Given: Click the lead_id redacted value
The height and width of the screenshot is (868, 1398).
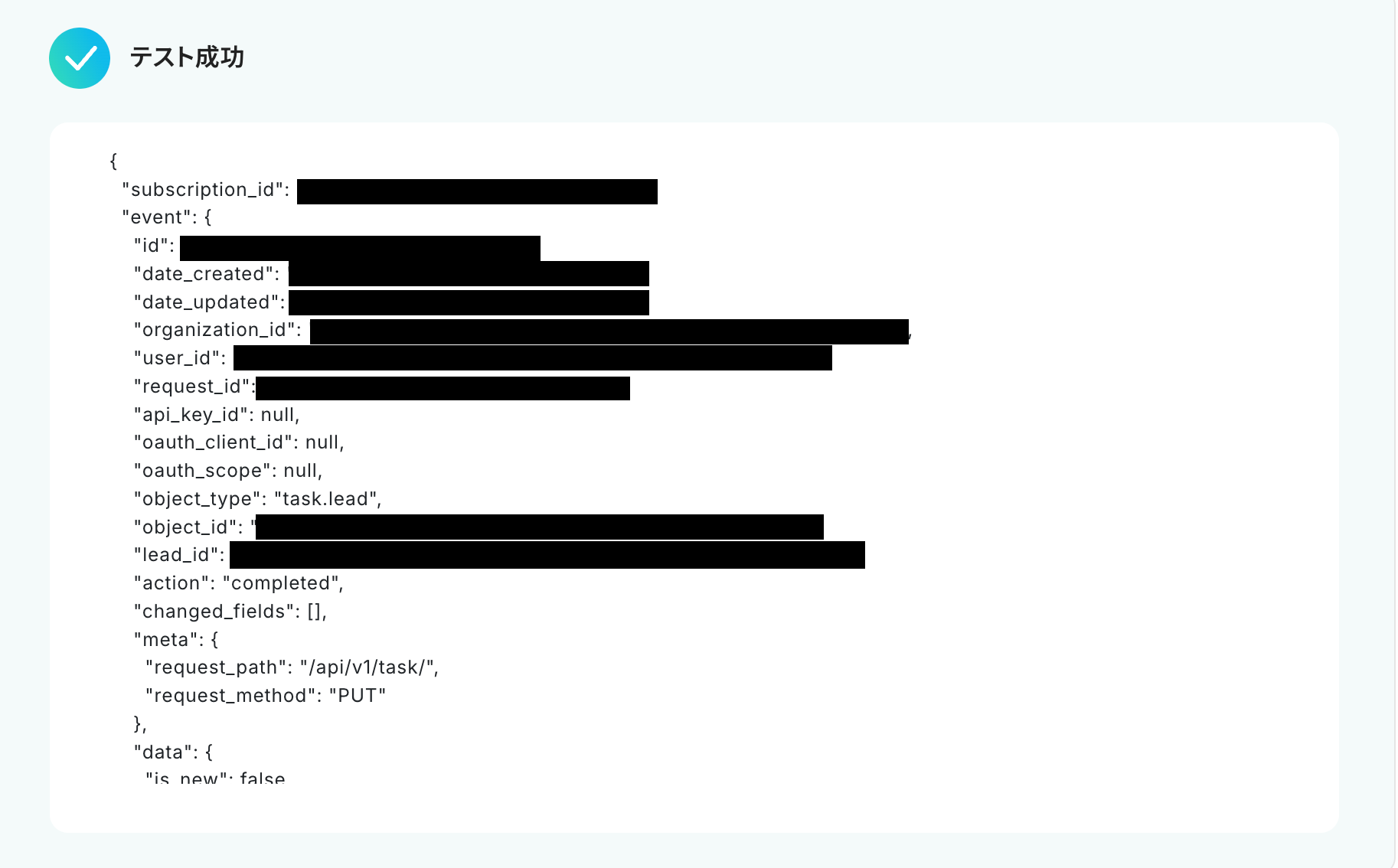Looking at the screenshot, I should (x=547, y=555).
